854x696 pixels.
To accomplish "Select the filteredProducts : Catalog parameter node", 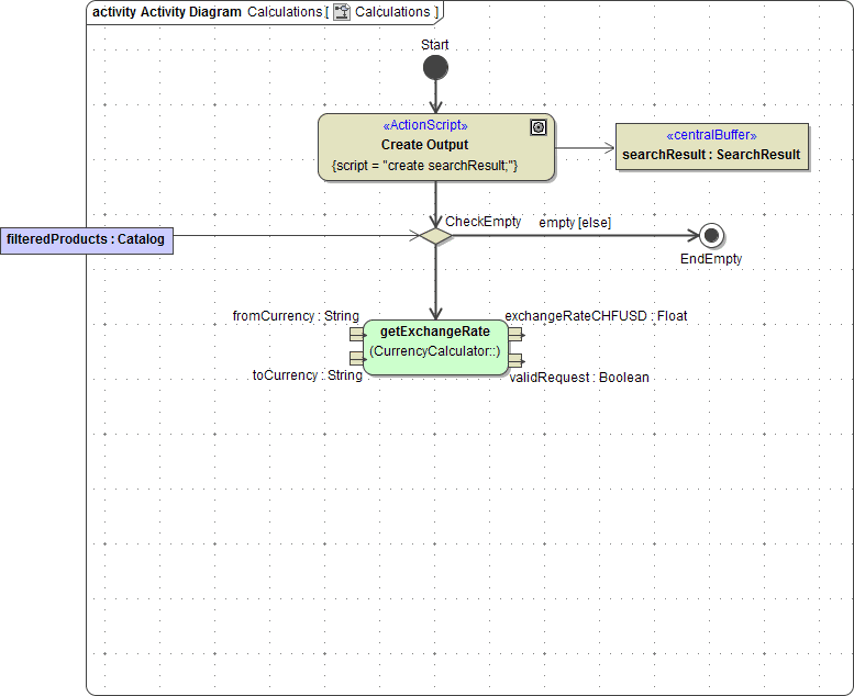I will click(x=87, y=240).
